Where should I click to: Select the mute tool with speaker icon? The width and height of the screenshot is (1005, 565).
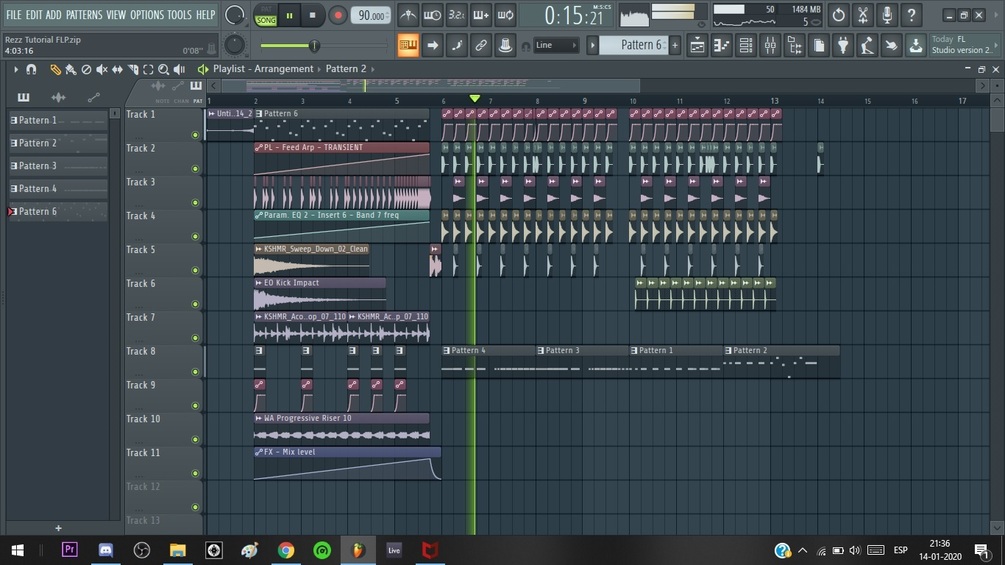101,69
